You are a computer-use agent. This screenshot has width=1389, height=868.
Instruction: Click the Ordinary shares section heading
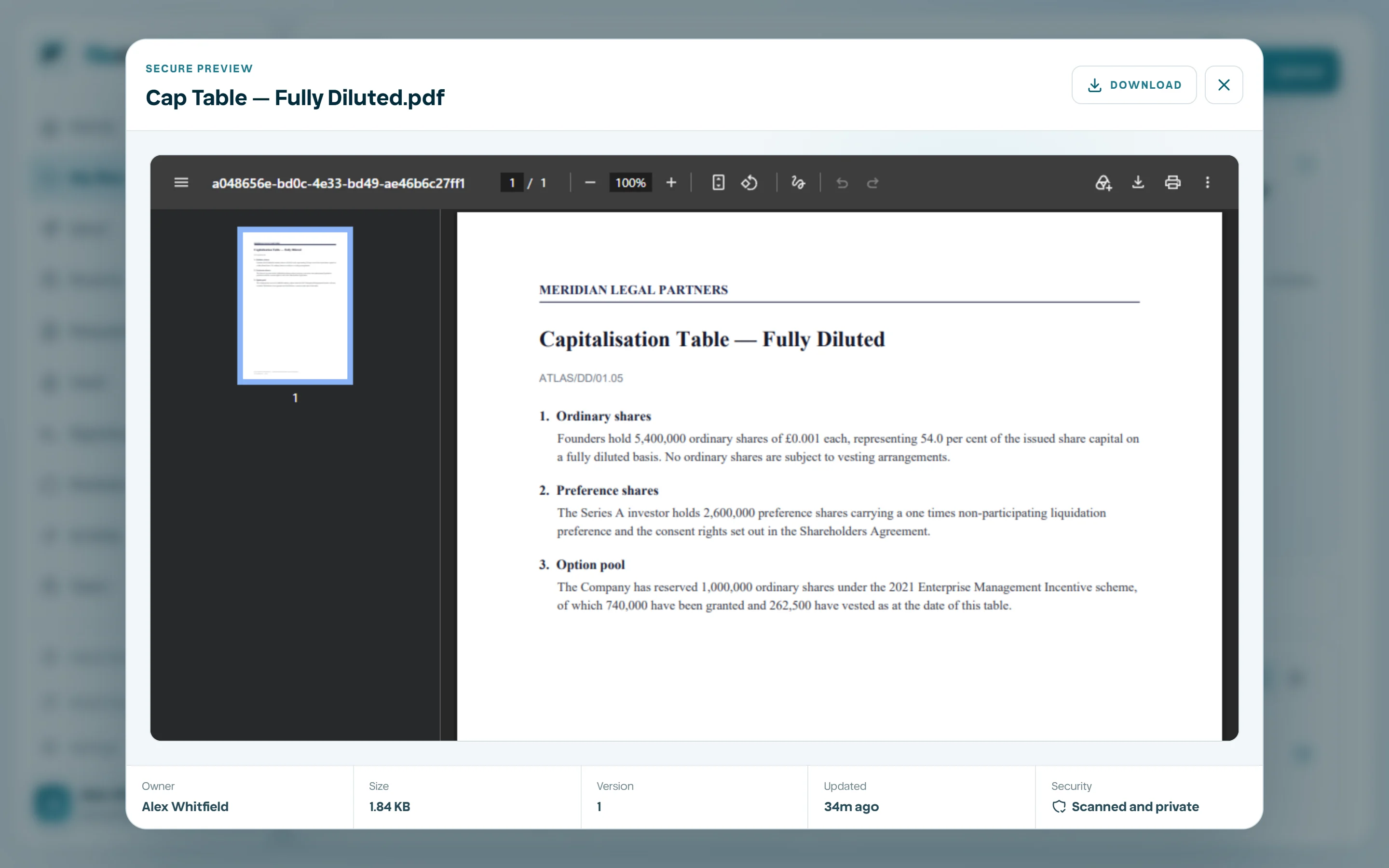(603, 416)
